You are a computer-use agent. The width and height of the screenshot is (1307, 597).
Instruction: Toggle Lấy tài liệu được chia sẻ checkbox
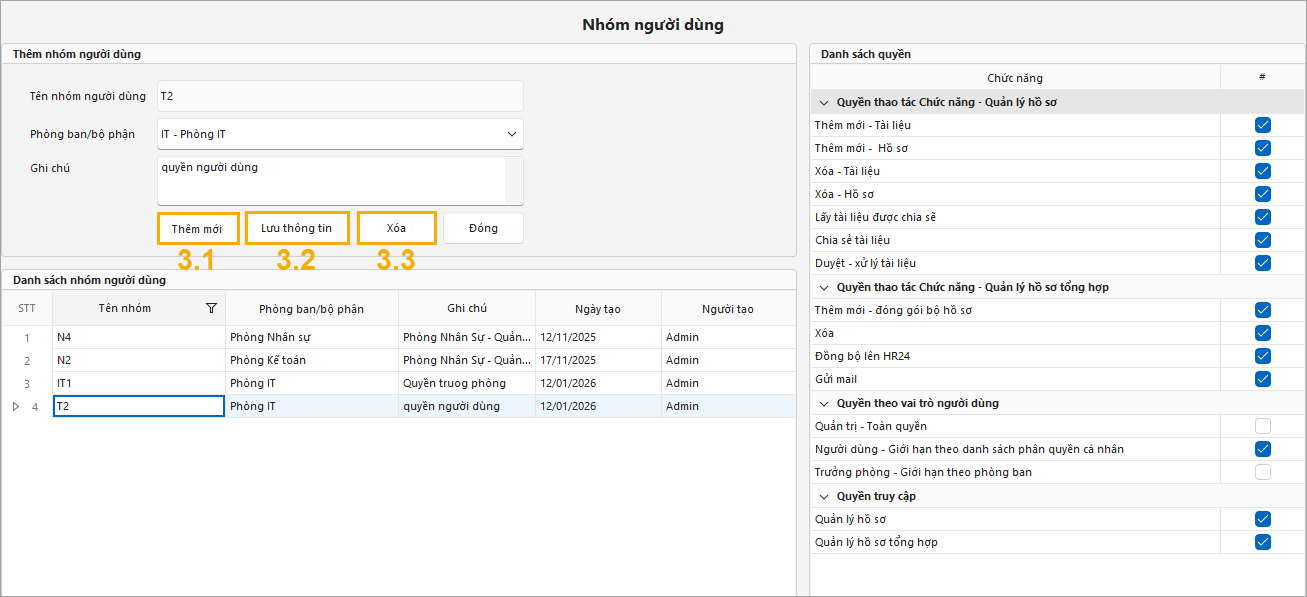pyautogui.click(x=1263, y=217)
